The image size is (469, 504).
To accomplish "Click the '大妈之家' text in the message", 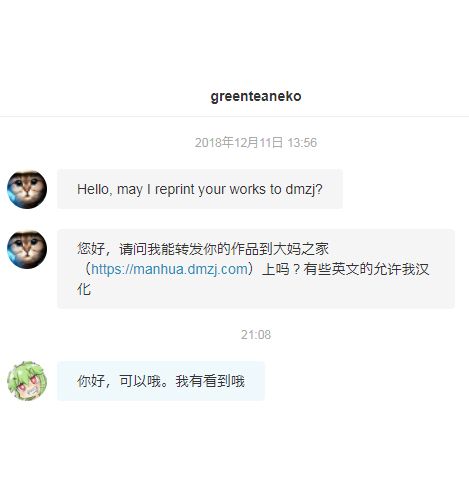I will tap(301, 249).
